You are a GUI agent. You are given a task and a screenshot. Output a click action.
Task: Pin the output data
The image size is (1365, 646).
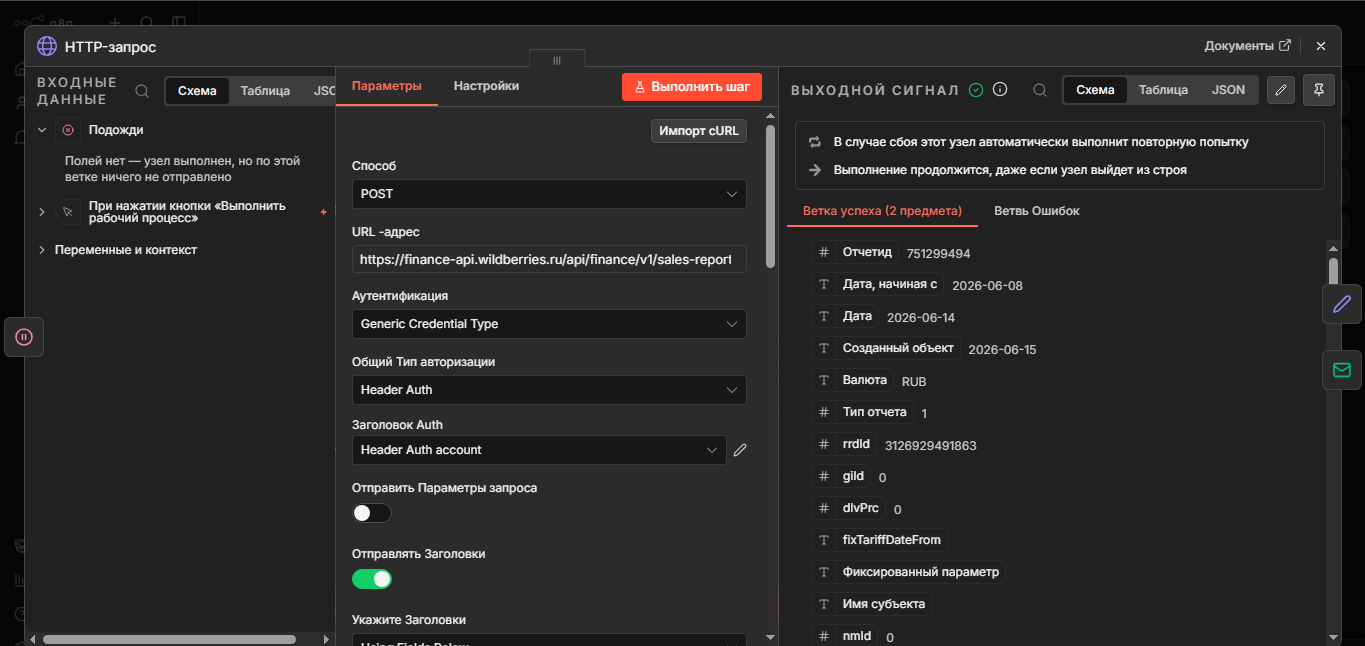[x=1319, y=90]
